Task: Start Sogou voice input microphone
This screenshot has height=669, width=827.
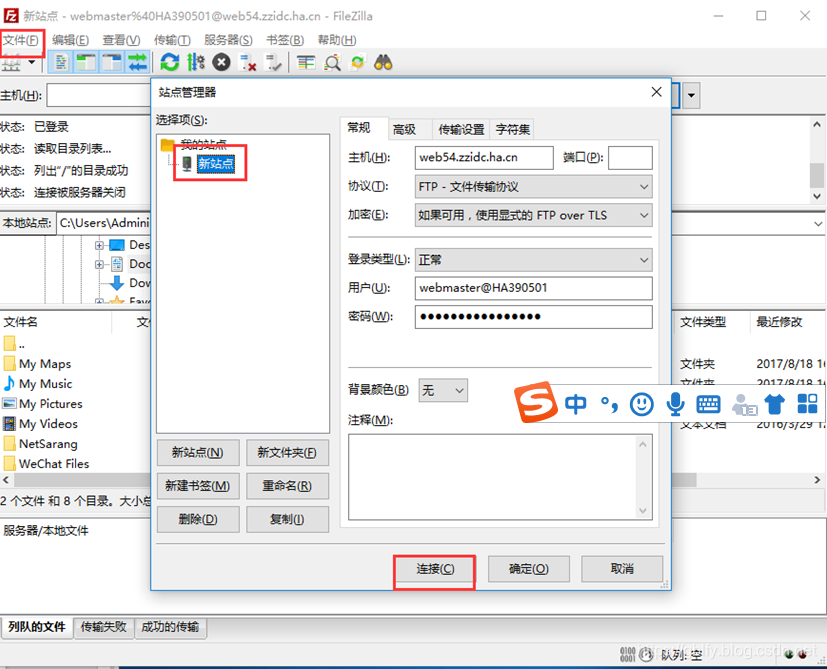Action: (675, 405)
